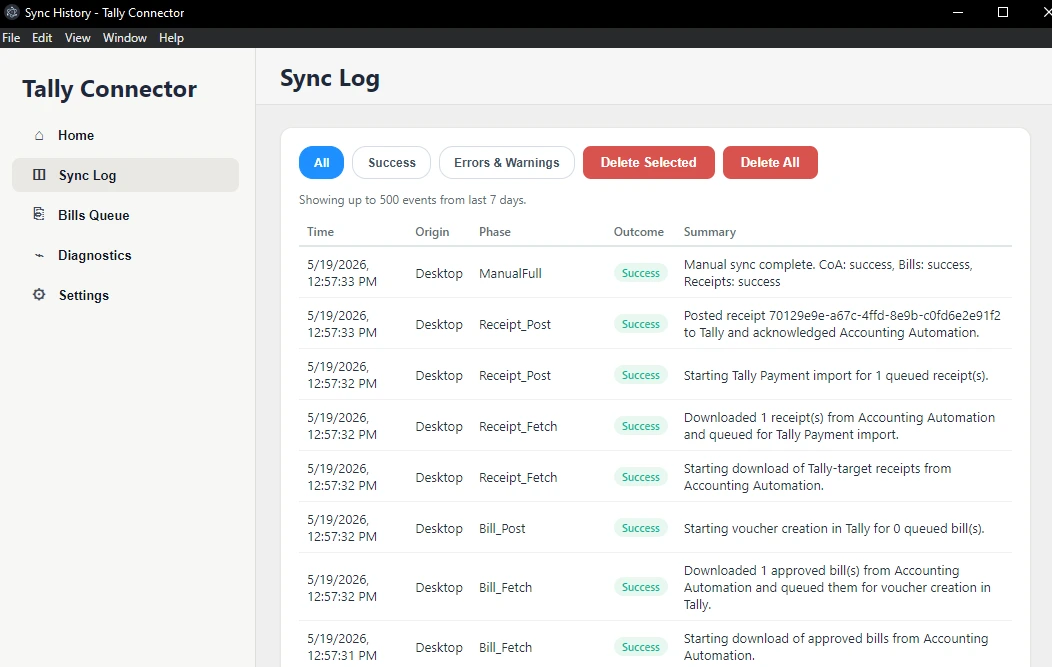
Task: Maximize the Tally Connector window
Action: [1003, 12]
